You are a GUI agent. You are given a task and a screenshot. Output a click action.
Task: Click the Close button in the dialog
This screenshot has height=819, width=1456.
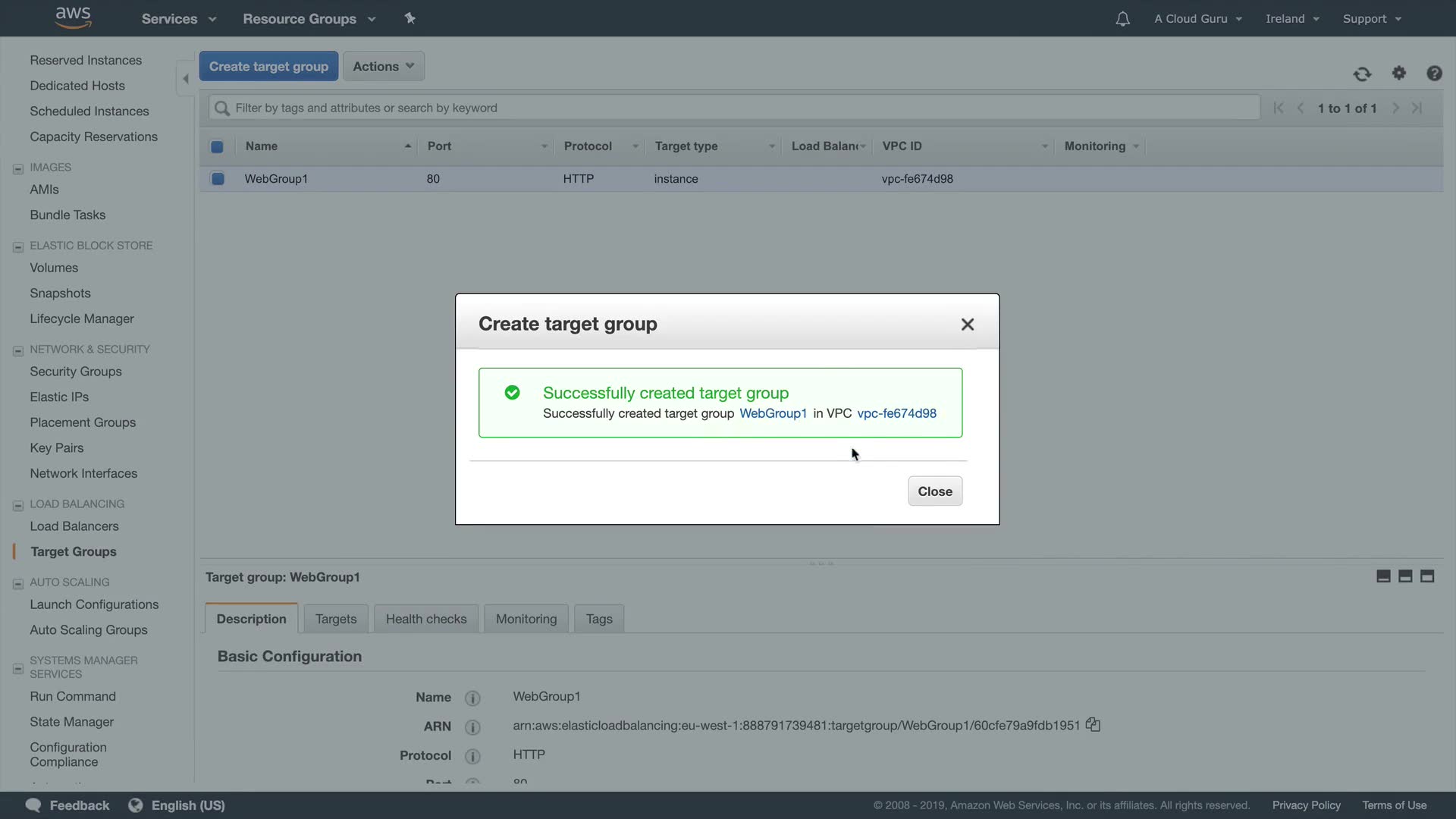point(934,491)
